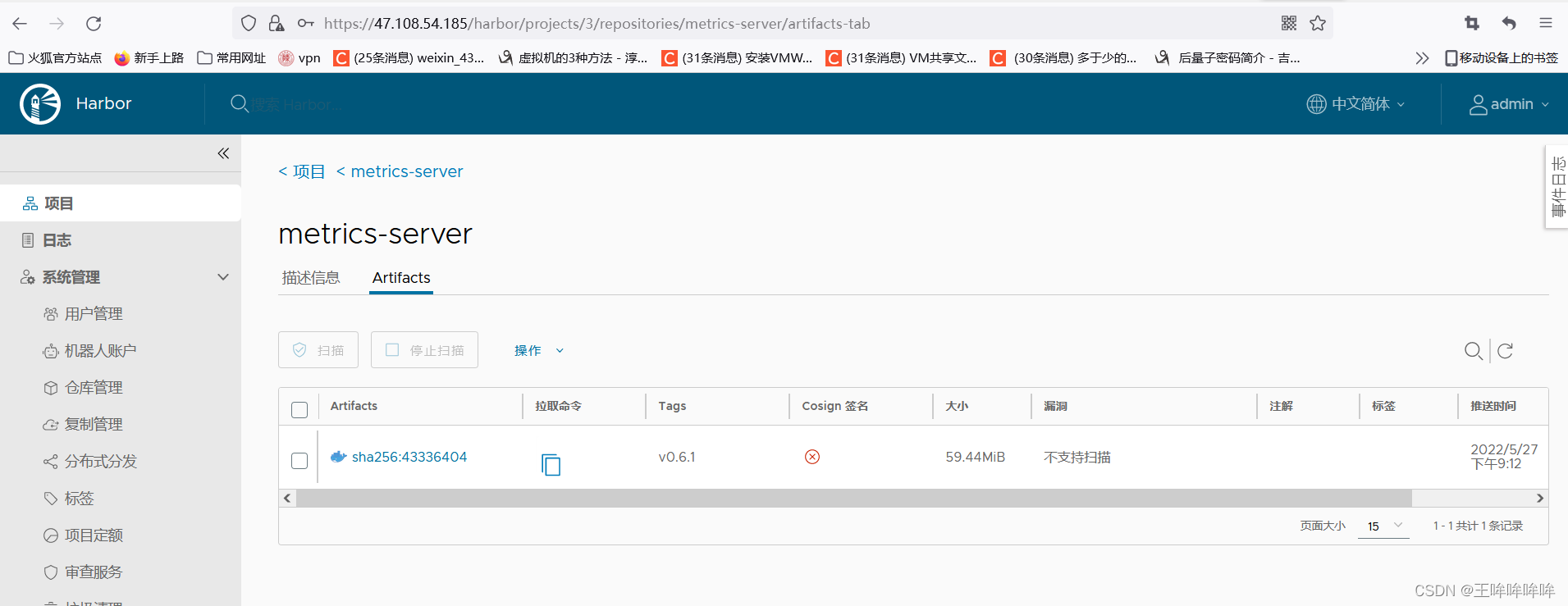Click the artifacts table search magnifier icon
Viewport: 1568px width, 606px height.
tap(1474, 351)
